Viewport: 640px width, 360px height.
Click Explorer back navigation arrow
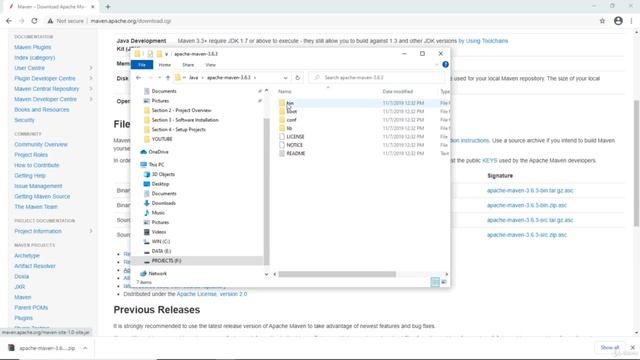click(138, 78)
